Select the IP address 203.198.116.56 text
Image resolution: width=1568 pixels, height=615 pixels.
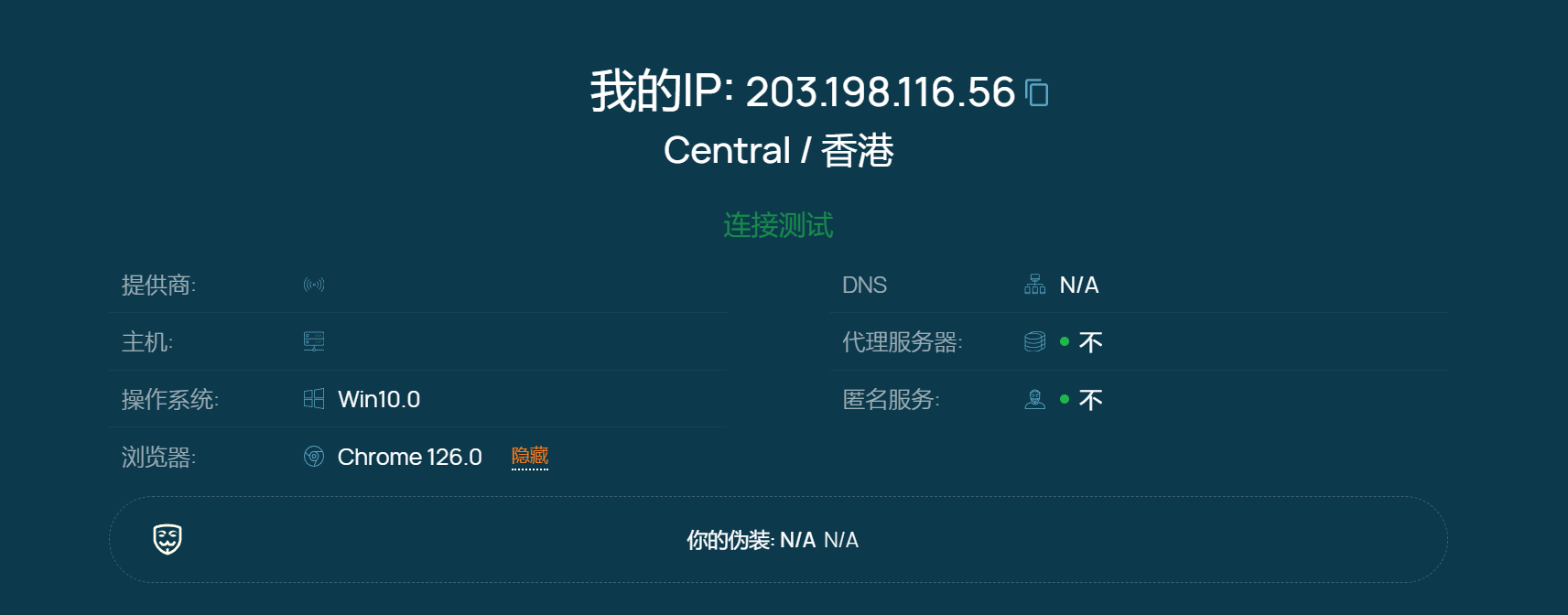coord(881,92)
